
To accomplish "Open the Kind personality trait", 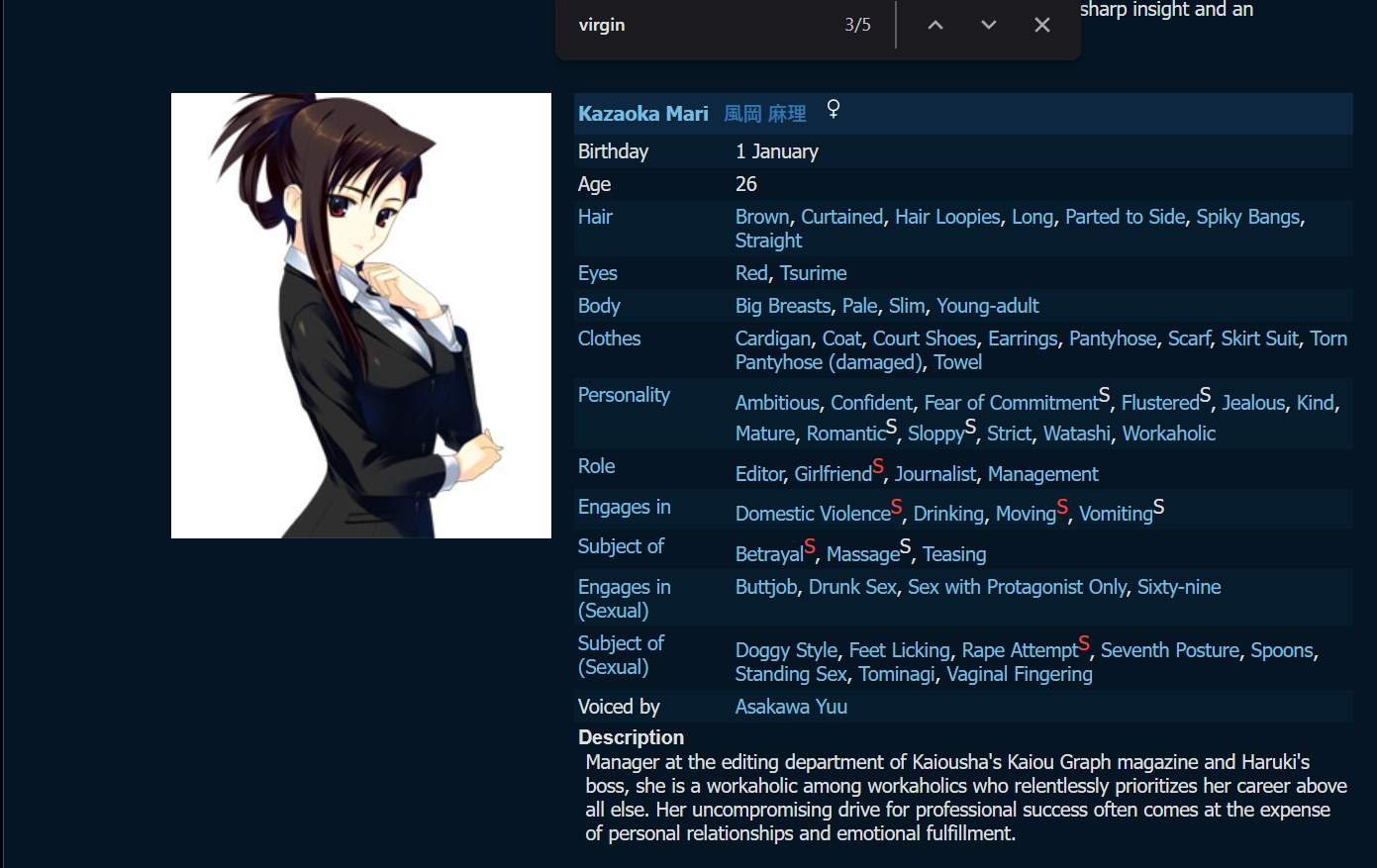I will click(x=1316, y=403).
